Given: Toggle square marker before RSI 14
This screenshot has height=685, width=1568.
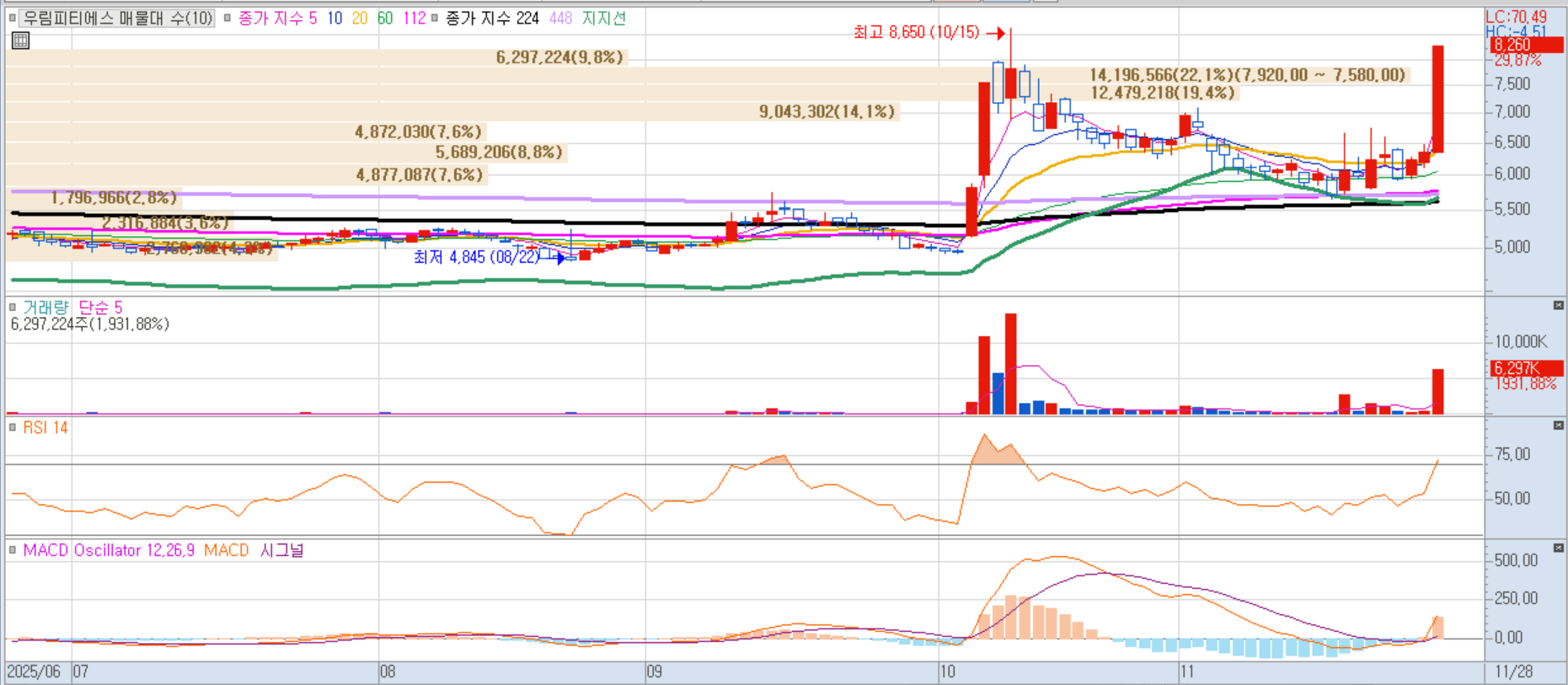Looking at the screenshot, I should pyautogui.click(x=12, y=427).
